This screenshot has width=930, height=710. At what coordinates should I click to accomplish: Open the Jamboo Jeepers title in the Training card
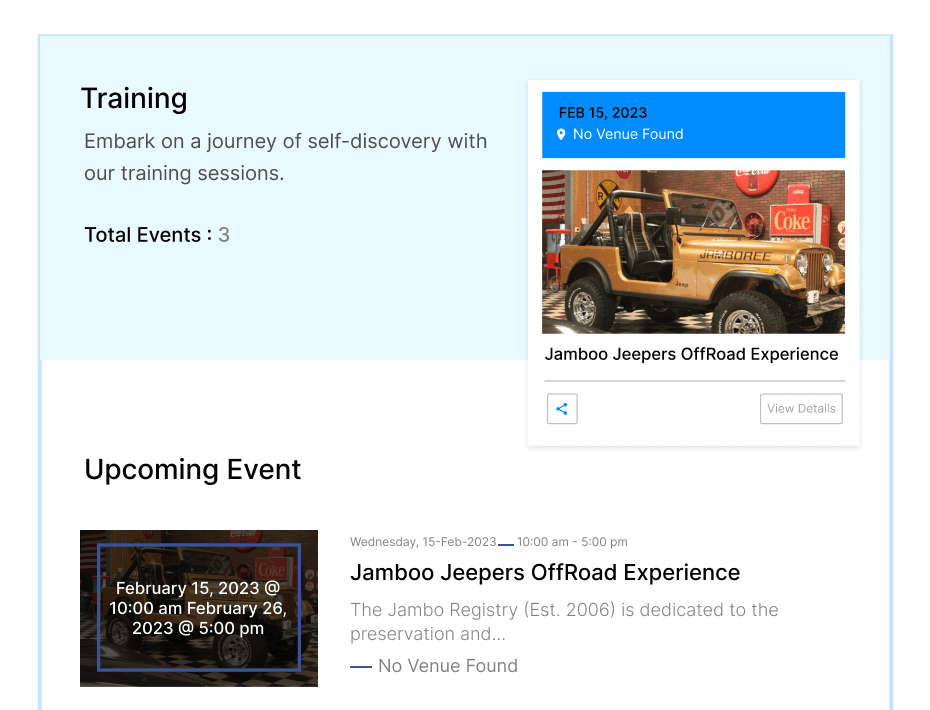click(691, 354)
